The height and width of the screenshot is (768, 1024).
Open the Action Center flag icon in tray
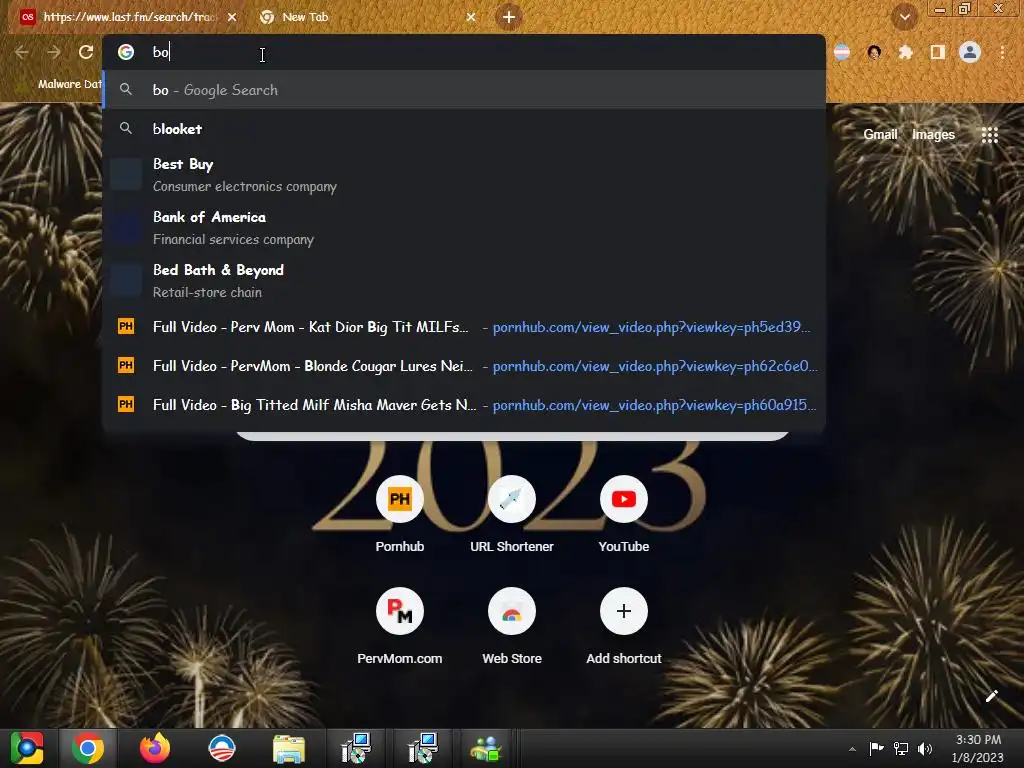coord(876,748)
